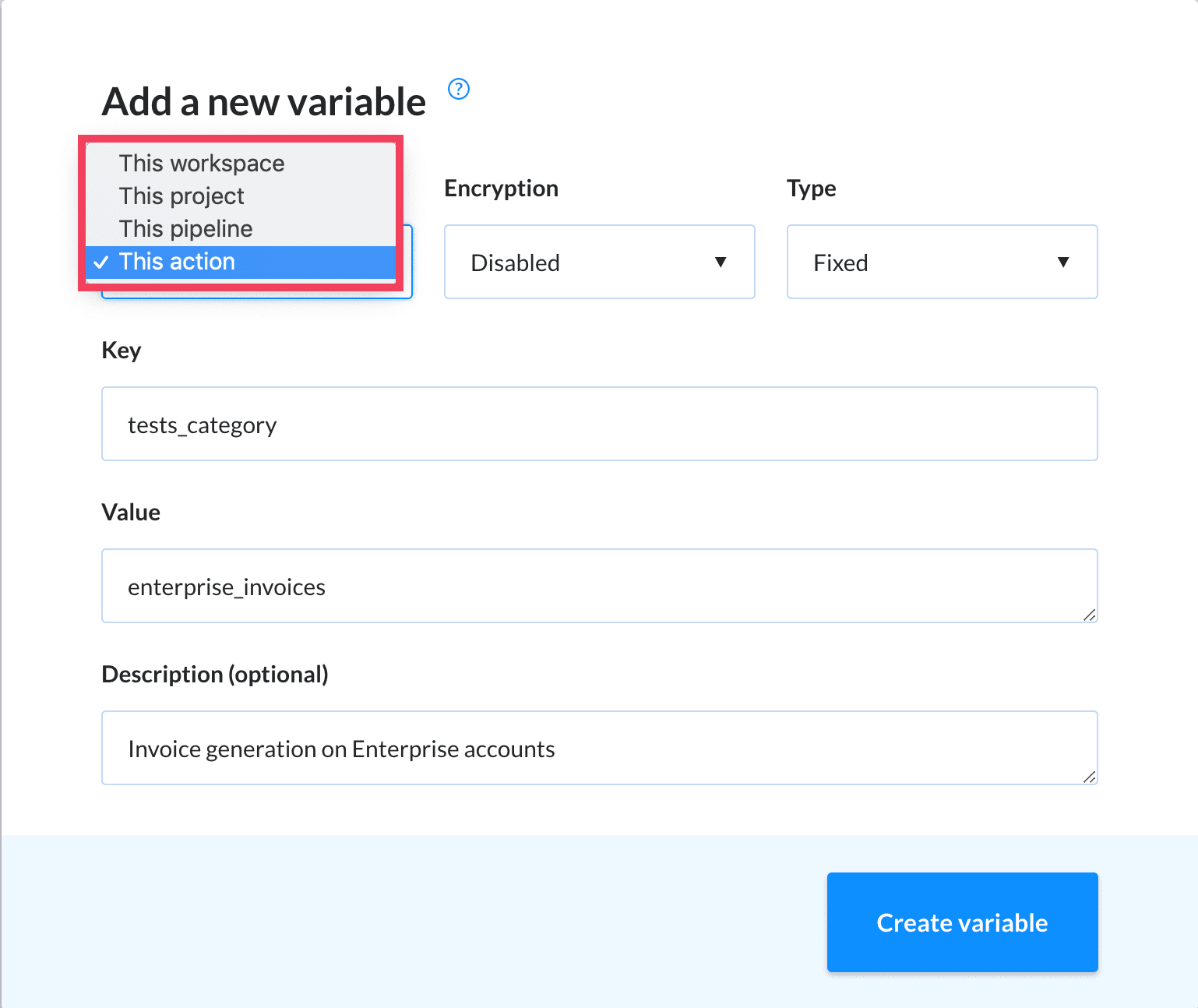The width and height of the screenshot is (1198, 1008).
Task: Choose This project from the scope list
Action: (181, 196)
